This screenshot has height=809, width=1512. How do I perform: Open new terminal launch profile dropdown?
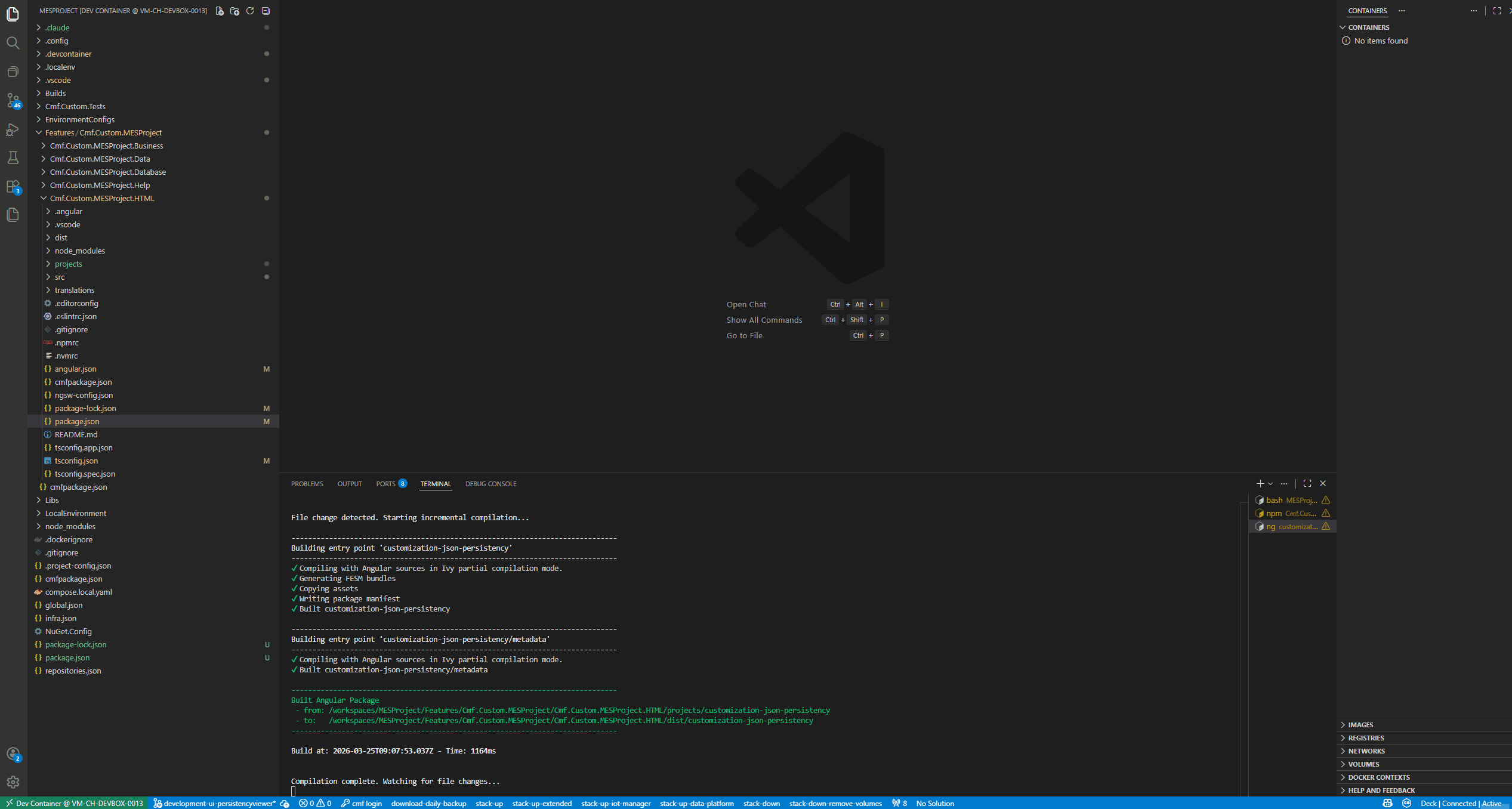click(1270, 484)
